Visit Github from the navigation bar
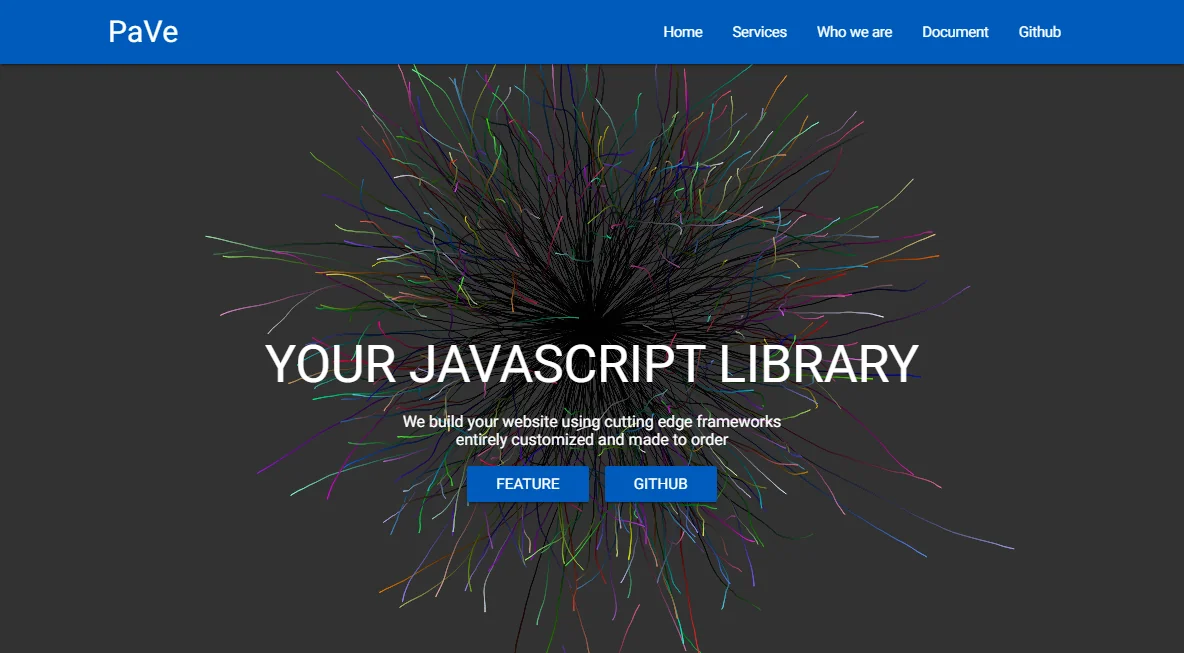Image resolution: width=1184 pixels, height=653 pixels. pyautogui.click(x=1040, y=32)
